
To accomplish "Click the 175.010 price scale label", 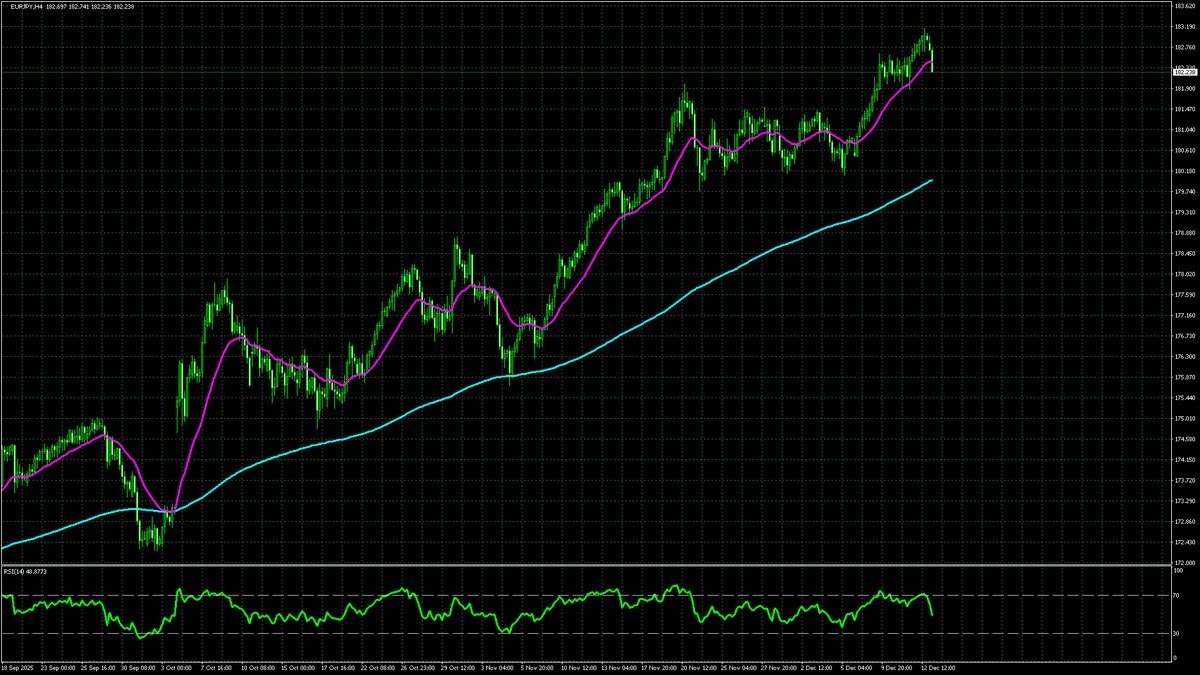I will [1183, 418].
